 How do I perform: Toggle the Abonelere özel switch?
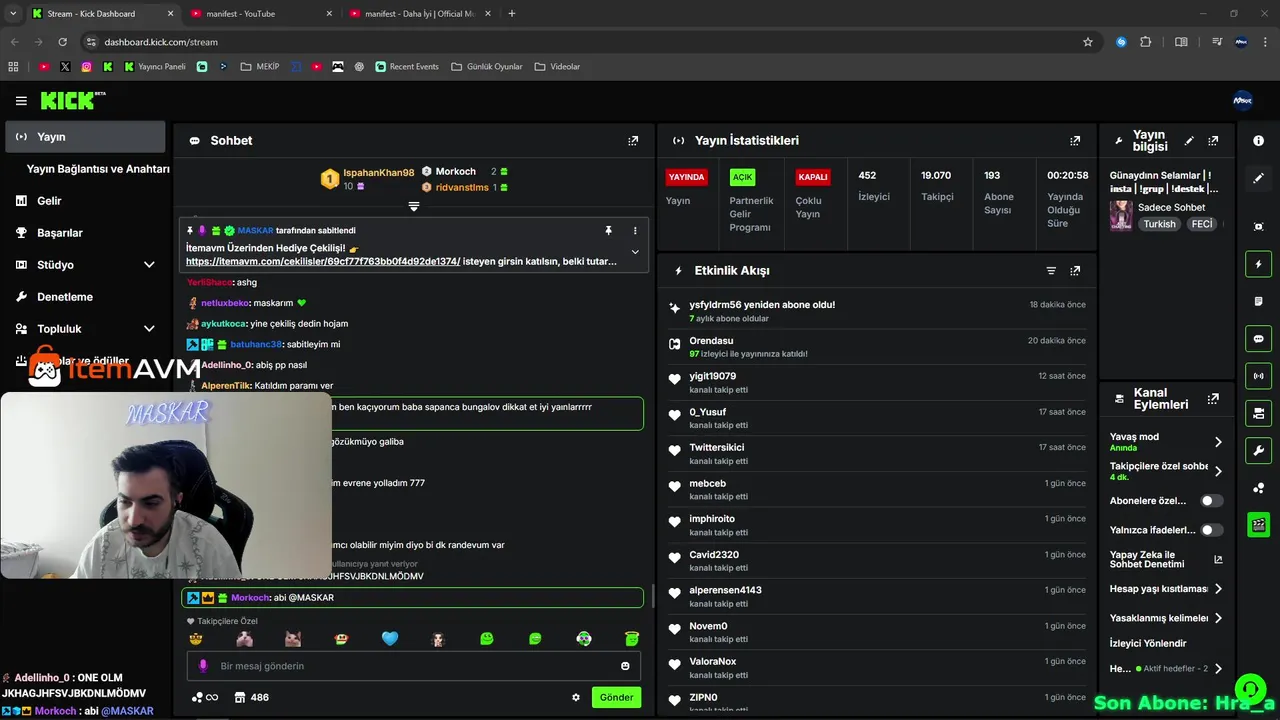pos(1211,501)
